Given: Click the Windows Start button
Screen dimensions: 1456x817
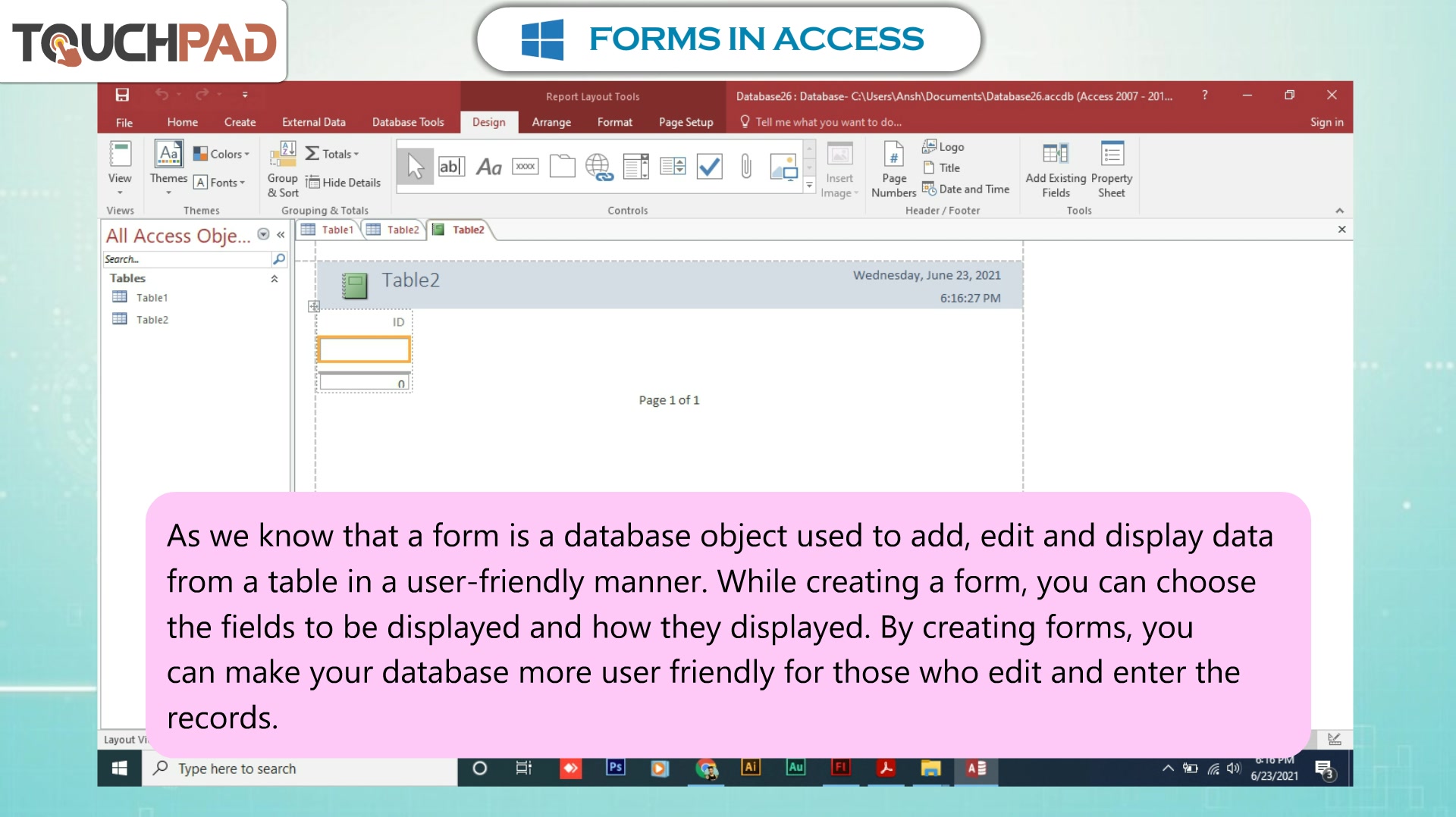Looking at the screenshot, I should (119, 768).
